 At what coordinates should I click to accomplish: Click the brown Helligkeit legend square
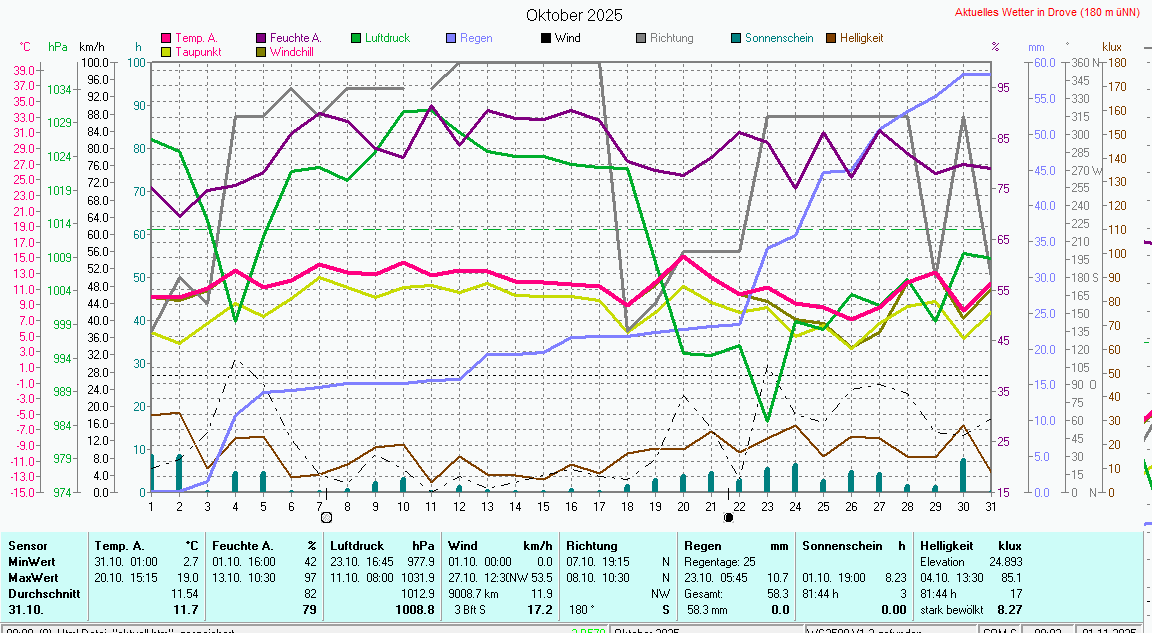(x=831, y=39)
